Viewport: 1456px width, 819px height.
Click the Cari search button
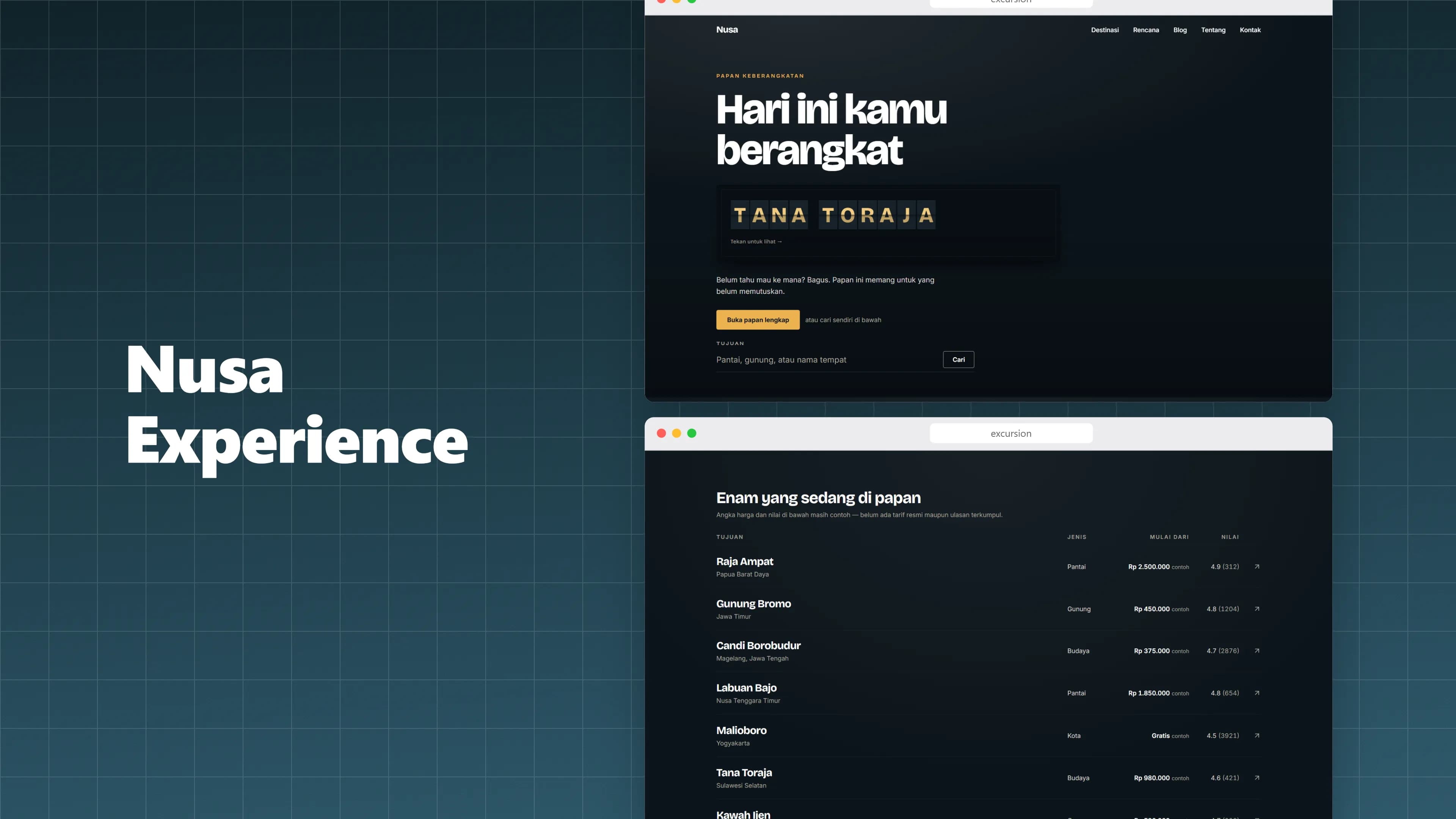[958, 359]
